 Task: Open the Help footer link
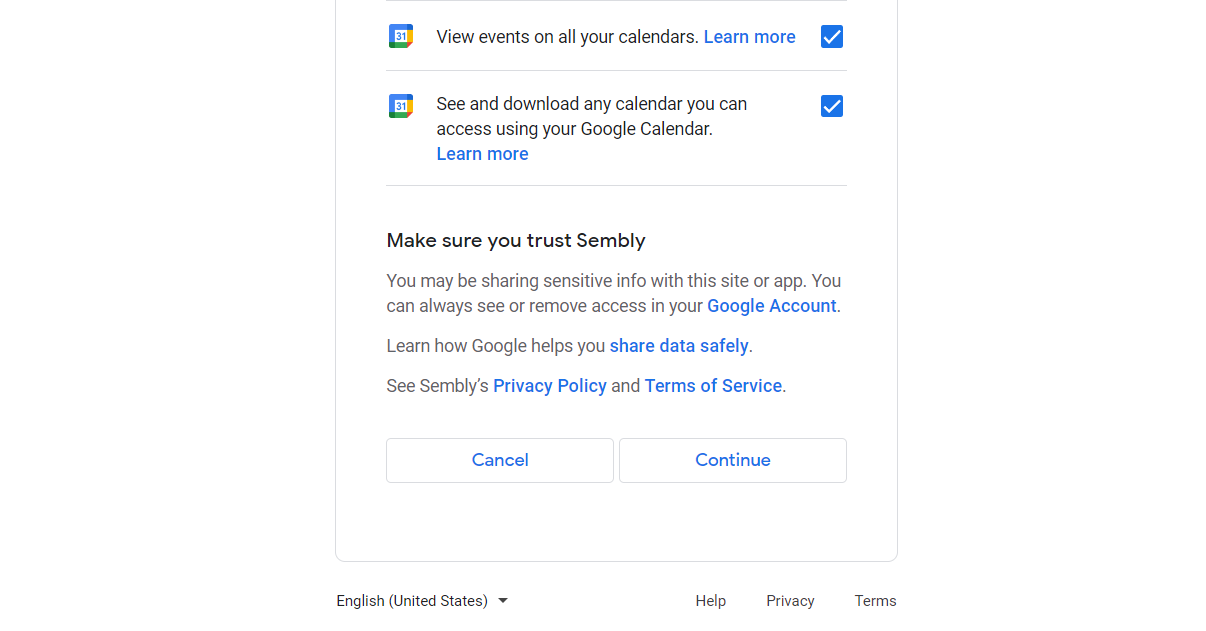pos(711,601)
